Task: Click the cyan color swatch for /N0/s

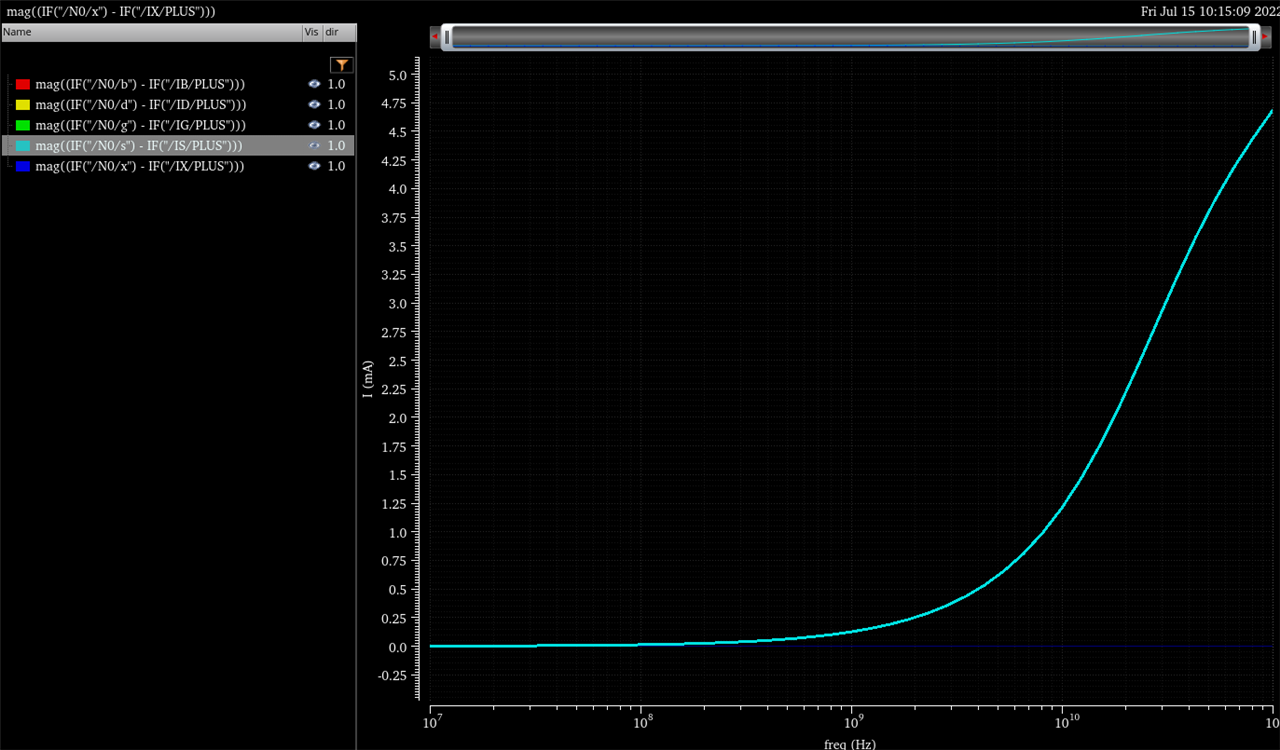Action: click(23, 145)
